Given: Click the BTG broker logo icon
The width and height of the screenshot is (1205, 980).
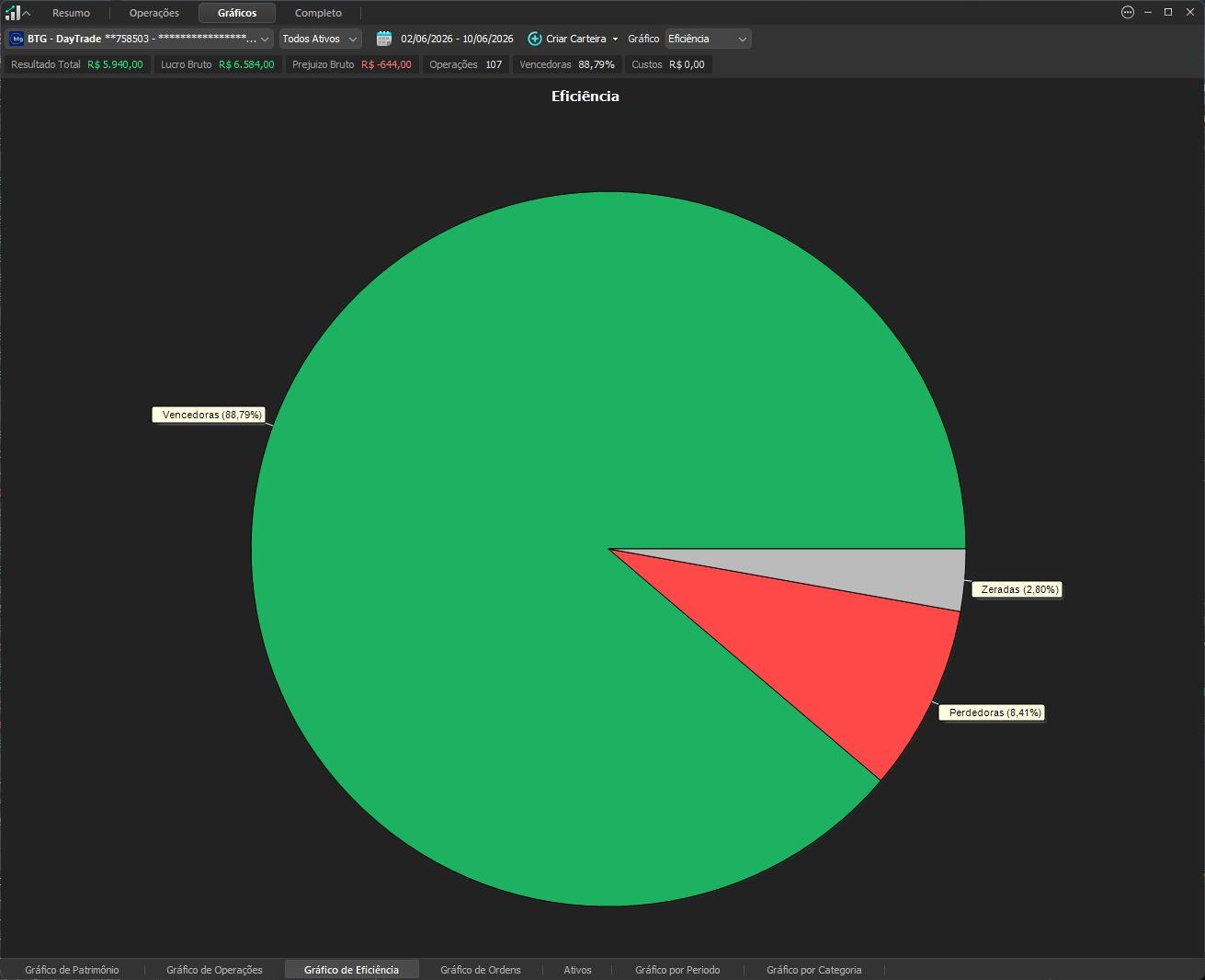Looking at the screenshot, I should (17, 39).
